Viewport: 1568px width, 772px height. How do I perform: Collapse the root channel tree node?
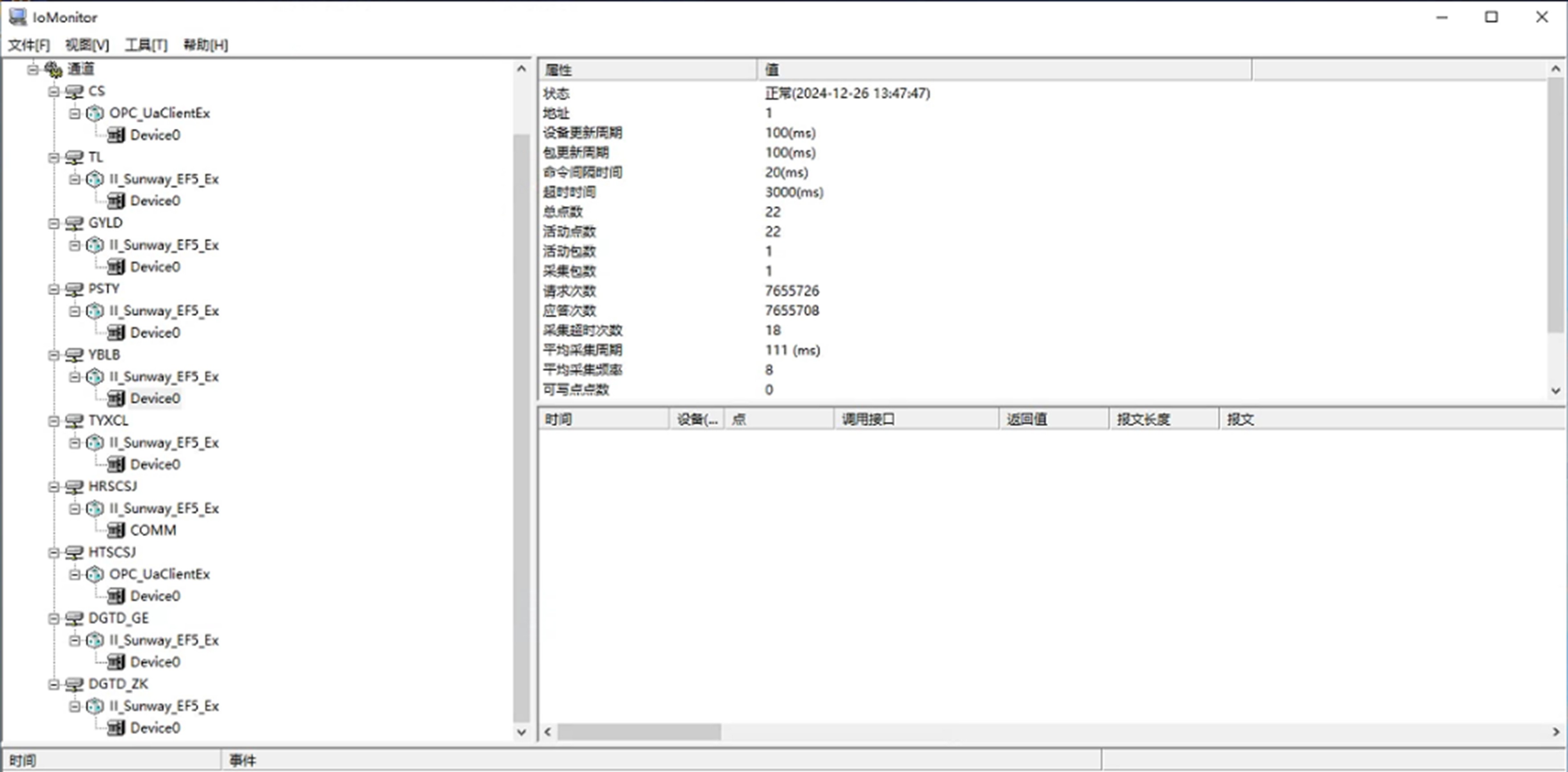coord(33,70)
